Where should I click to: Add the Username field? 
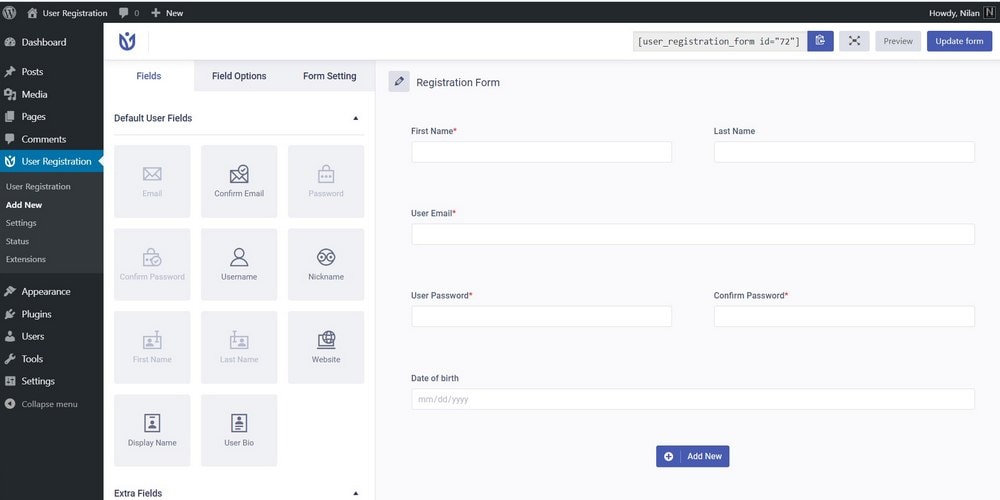coord(239,264)
